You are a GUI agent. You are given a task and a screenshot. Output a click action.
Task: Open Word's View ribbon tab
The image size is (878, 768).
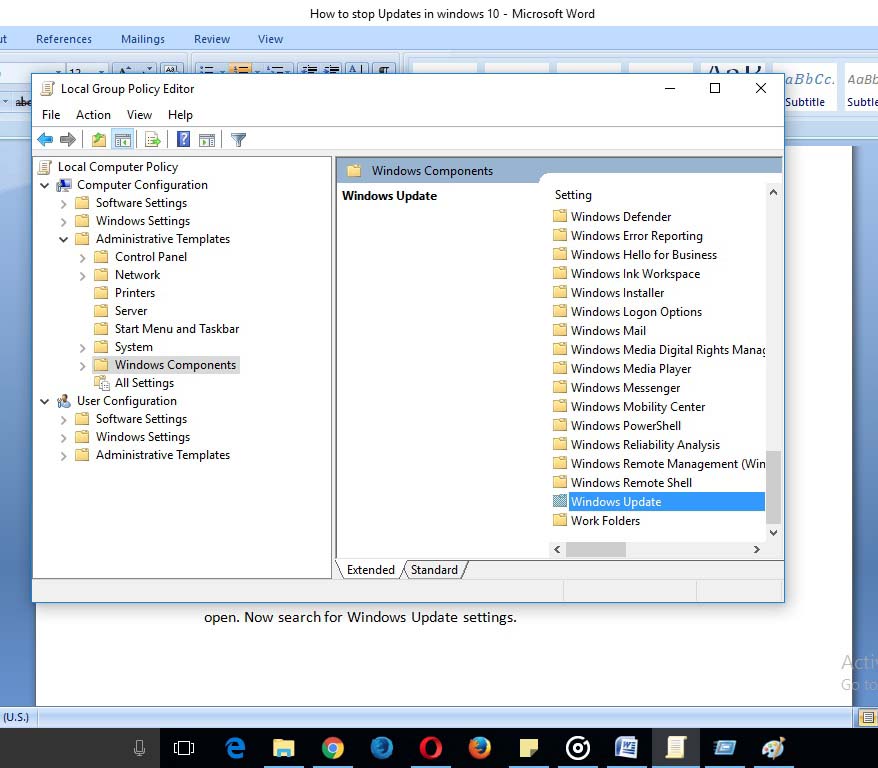click(270, 39)
